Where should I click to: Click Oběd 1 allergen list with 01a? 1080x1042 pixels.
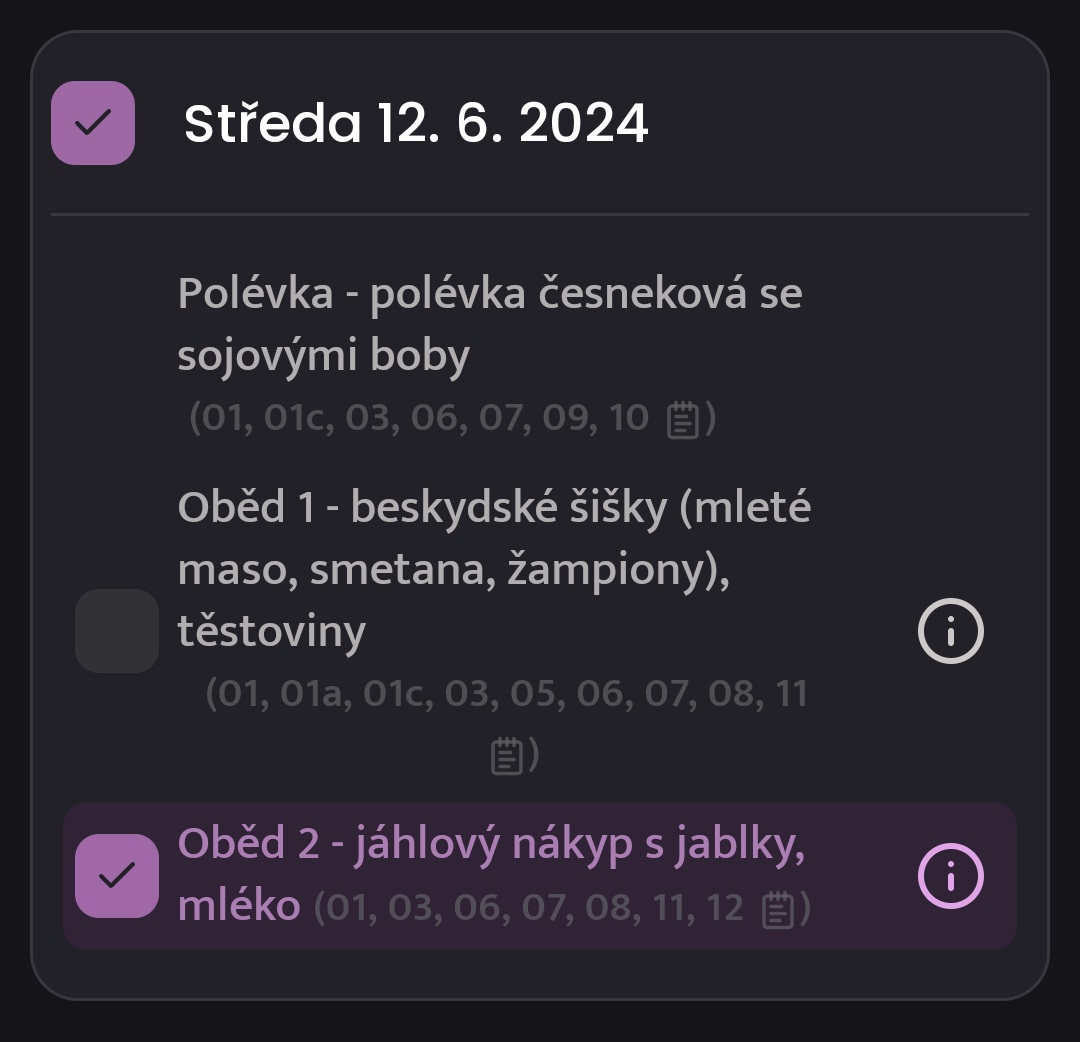(507, 724)
